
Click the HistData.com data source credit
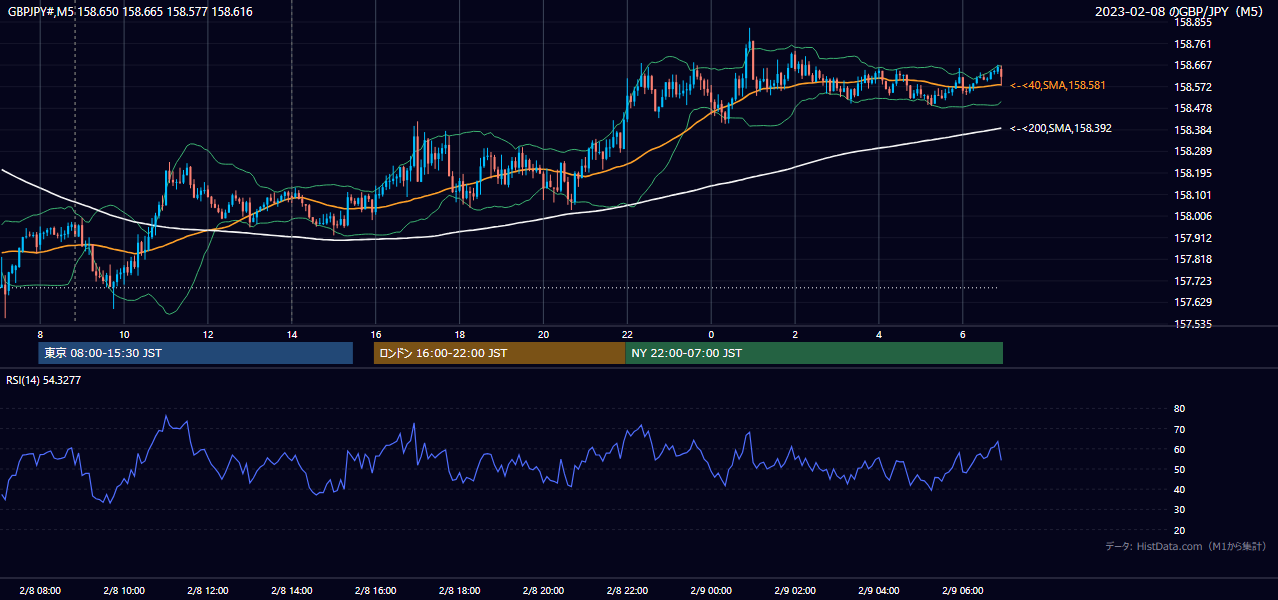point(1186,547)
